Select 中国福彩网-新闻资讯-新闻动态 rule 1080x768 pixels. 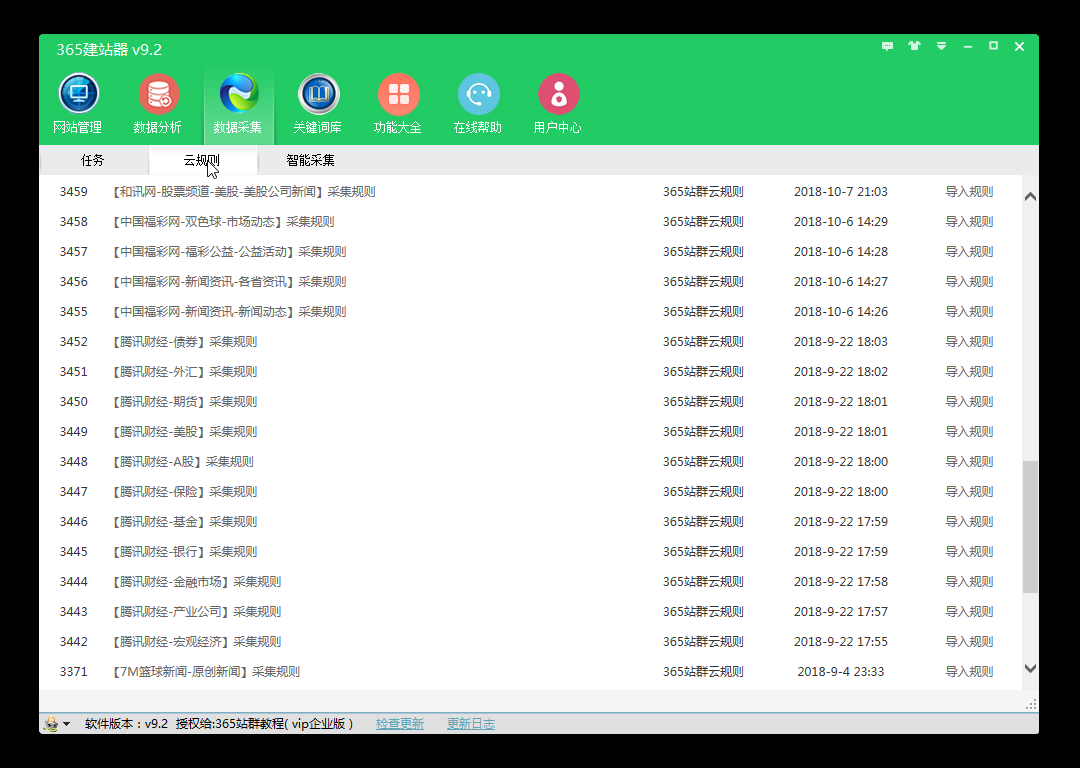point(229,311)
